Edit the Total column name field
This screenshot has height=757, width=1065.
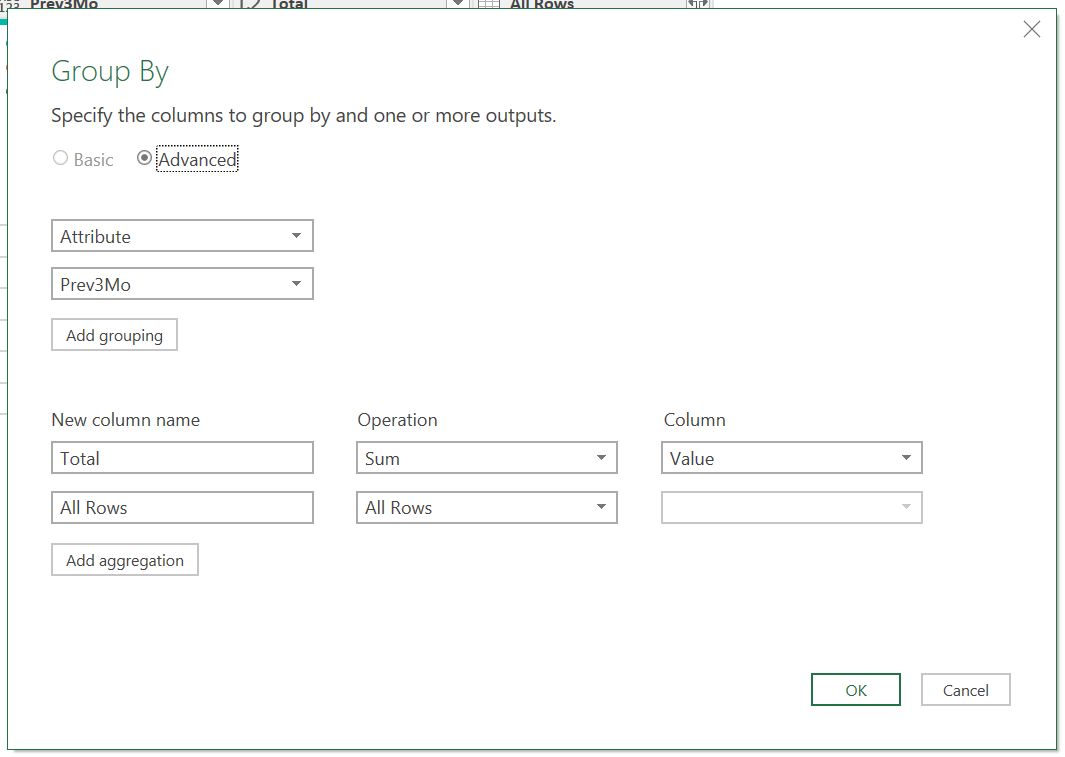pos(182,458)
